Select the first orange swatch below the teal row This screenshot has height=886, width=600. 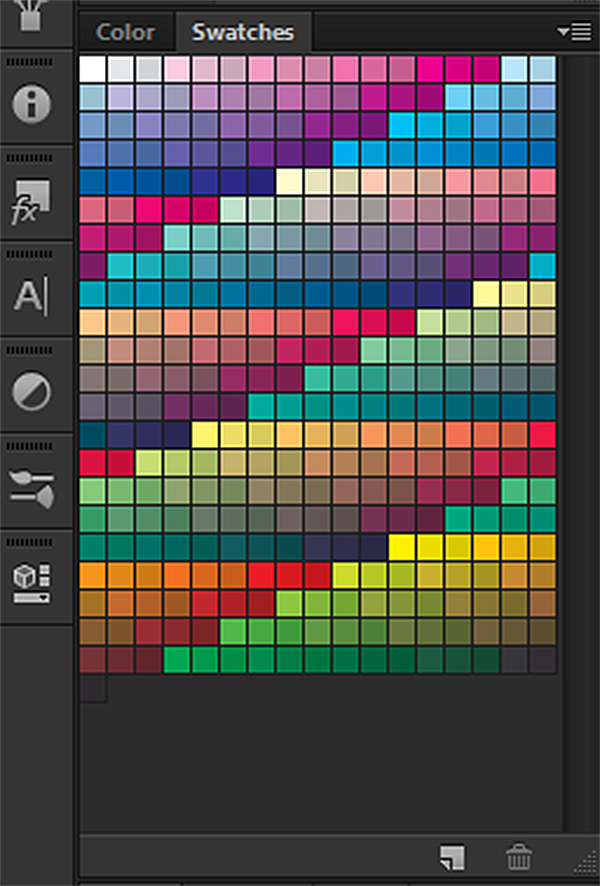tap(92, 576)
